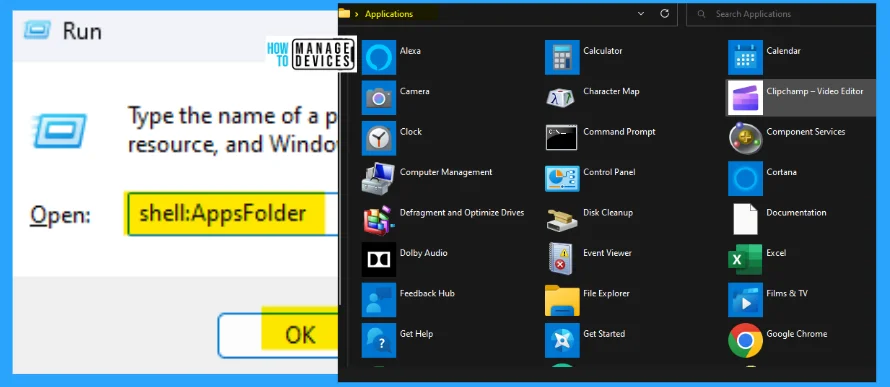The height and width of the screenshot is (387, 890).
Task: Select the Get Started icon
Action: tap(562, 340)
